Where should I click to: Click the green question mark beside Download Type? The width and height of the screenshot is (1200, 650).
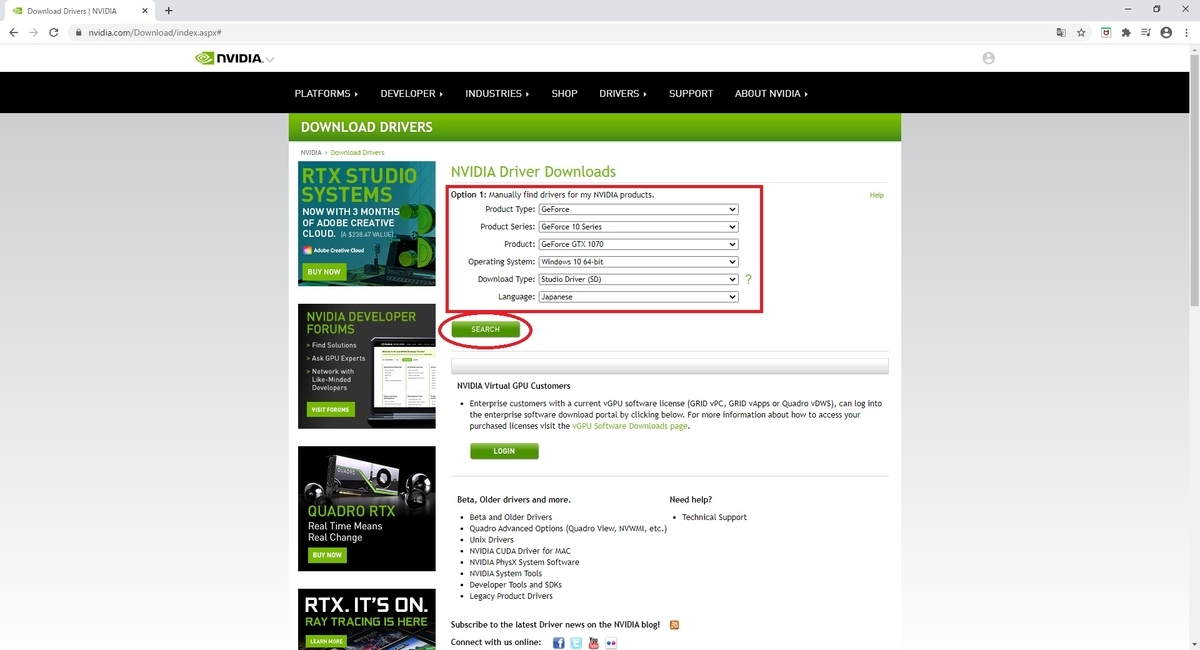click(748, 280)
